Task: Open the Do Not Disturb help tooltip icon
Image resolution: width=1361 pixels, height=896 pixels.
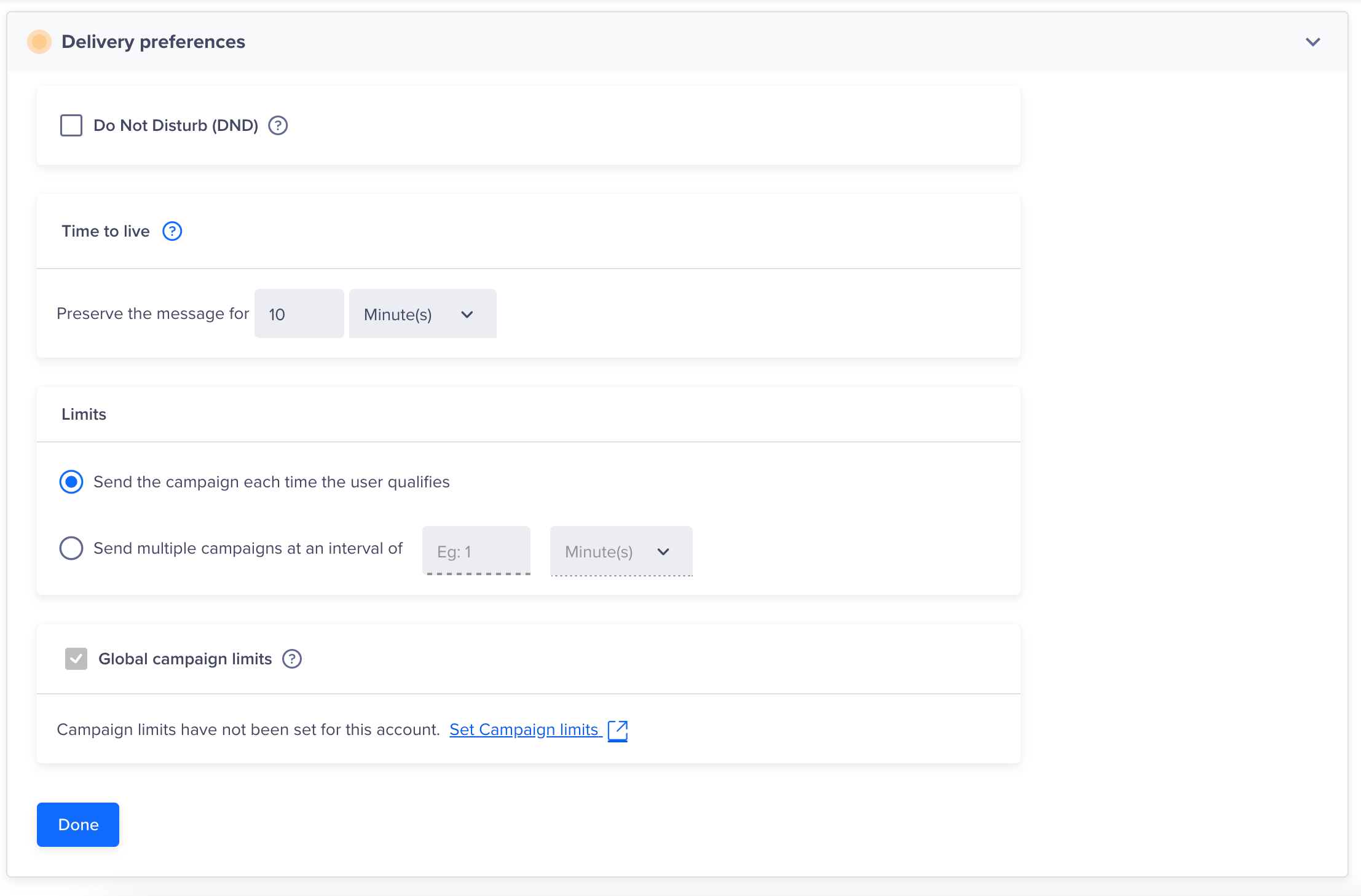Action: [278, 125]
